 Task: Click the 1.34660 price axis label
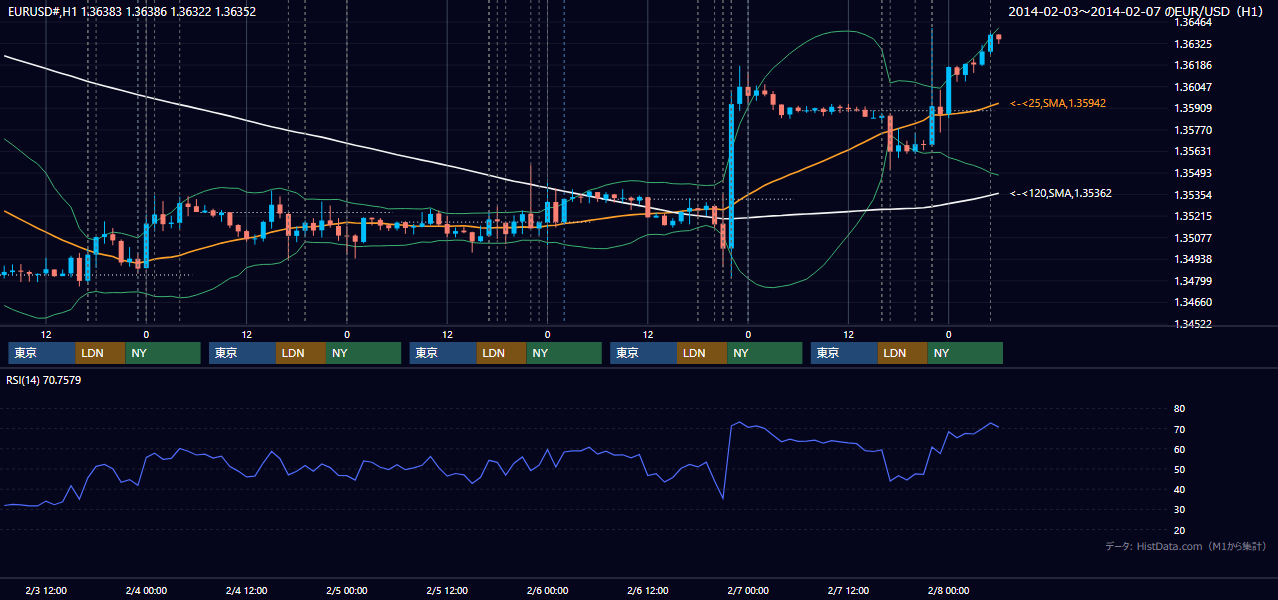tap(1192, 302)
